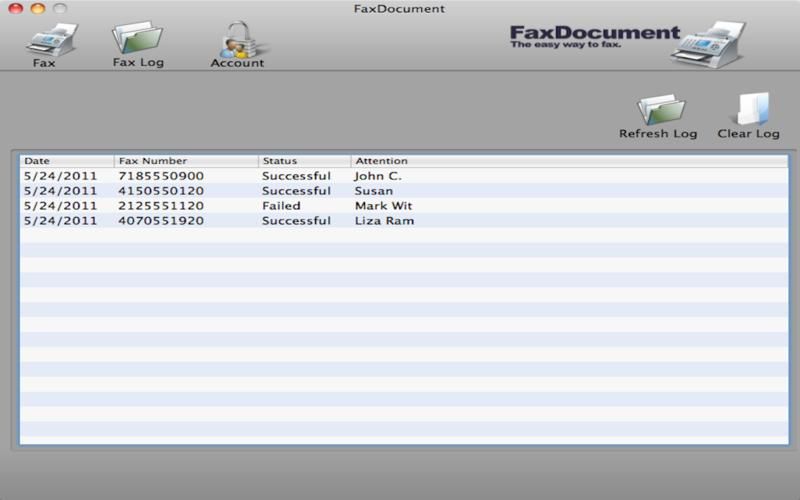Select fax number 7185550900
Image resolution: width=800 pixels, height=500 pixels.
coord(161,176)
